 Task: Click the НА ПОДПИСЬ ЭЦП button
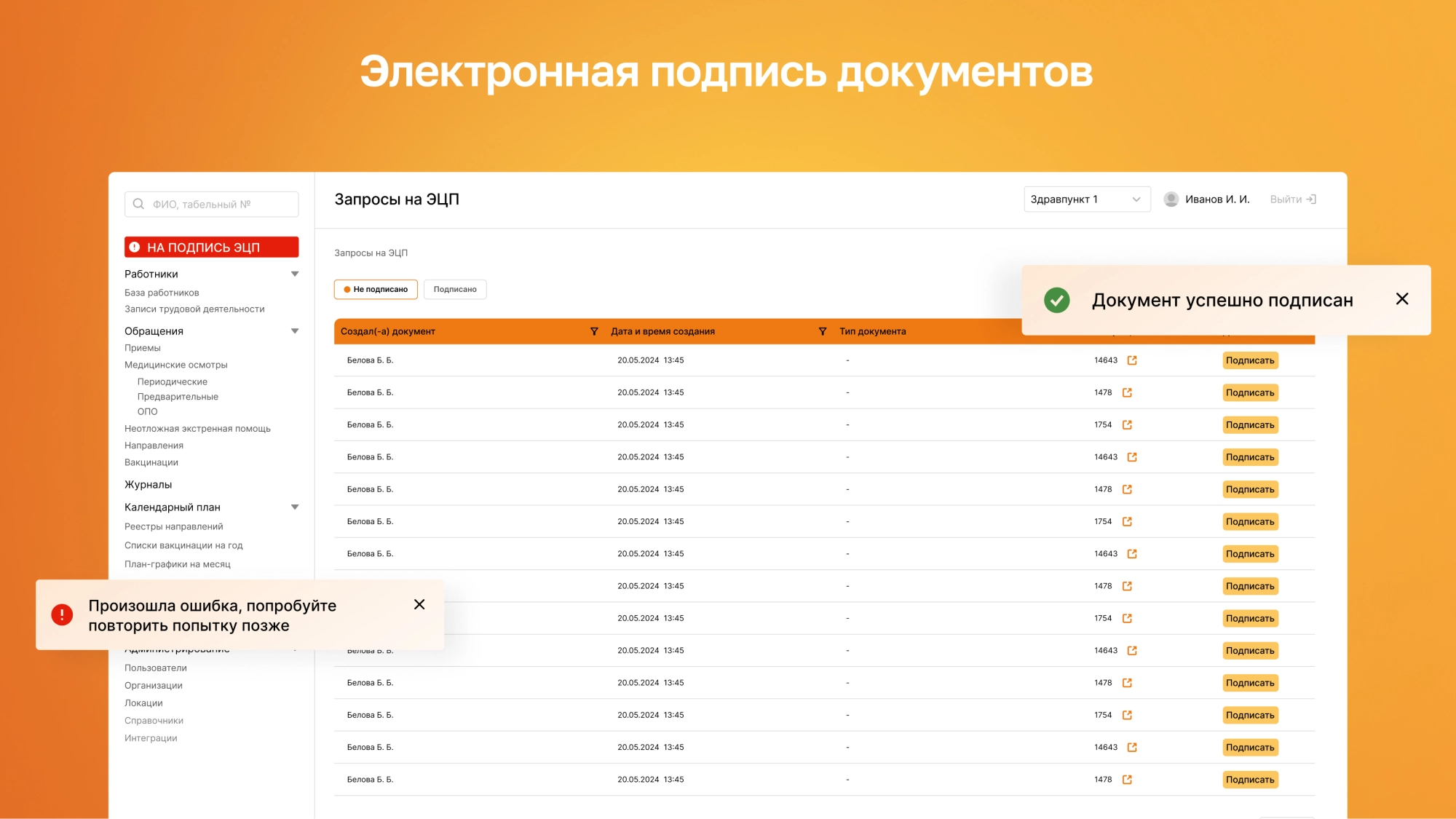[211, 247]
